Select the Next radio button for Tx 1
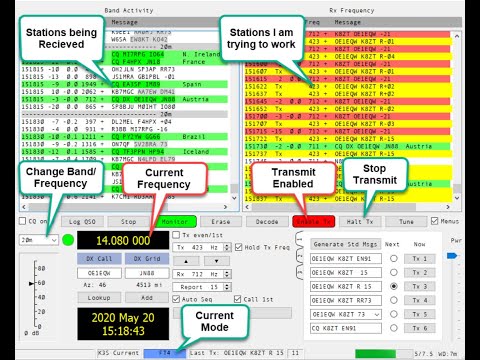 click(x=394, y=258)
